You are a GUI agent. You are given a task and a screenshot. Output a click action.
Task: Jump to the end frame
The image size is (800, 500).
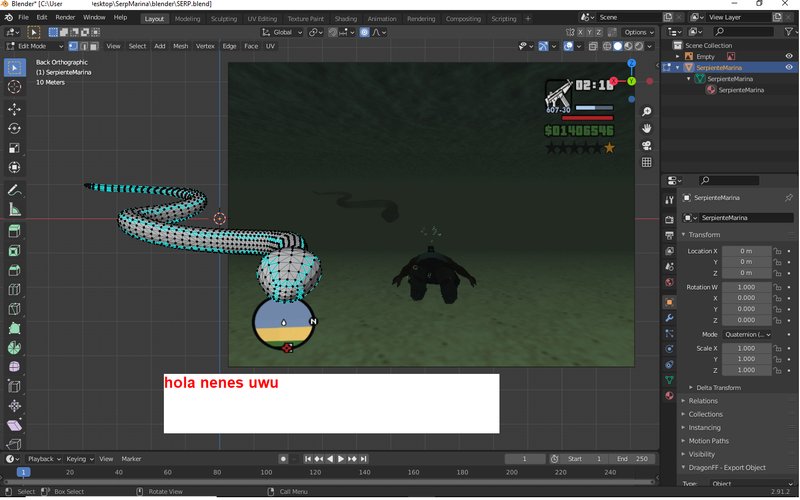pos(363,459)
